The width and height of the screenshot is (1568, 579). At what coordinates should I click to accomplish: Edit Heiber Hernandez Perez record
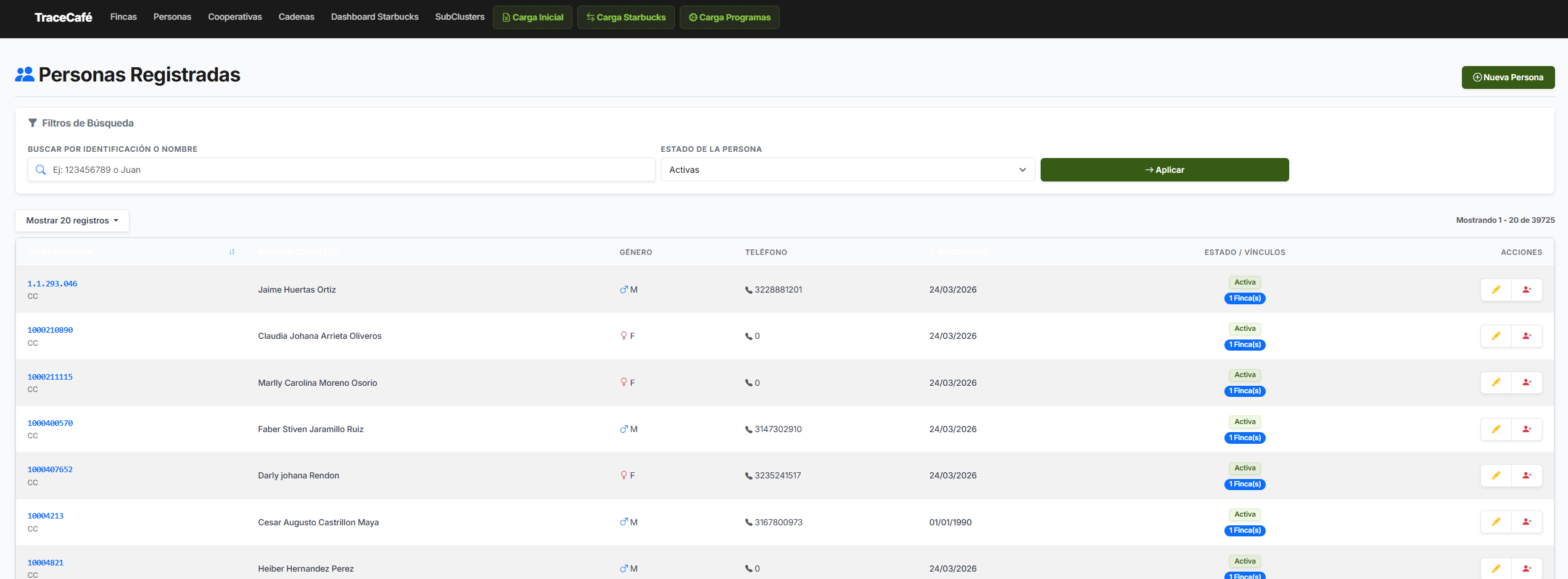(x=1496, y=569)
